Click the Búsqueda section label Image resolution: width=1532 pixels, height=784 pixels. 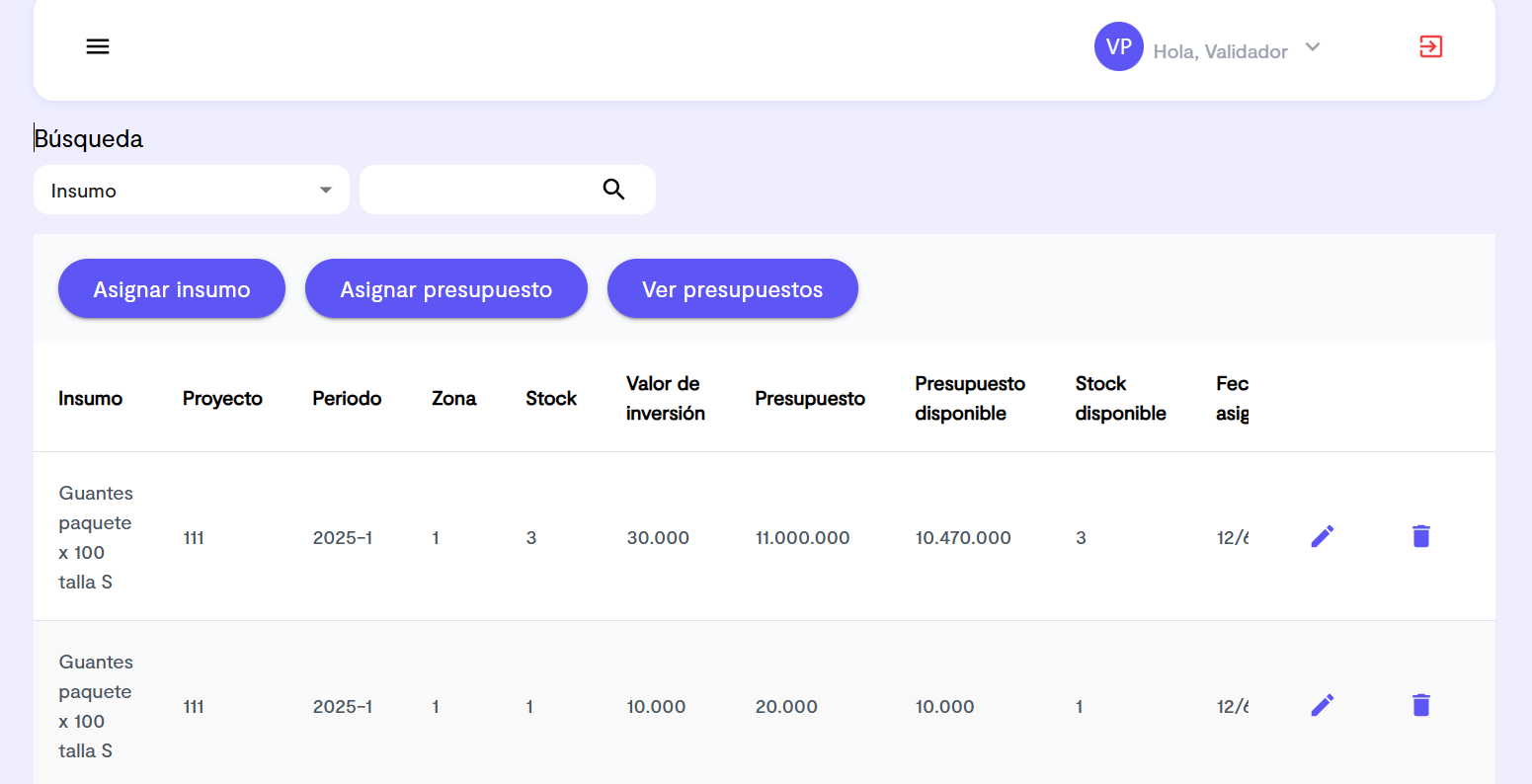[88, 138]
